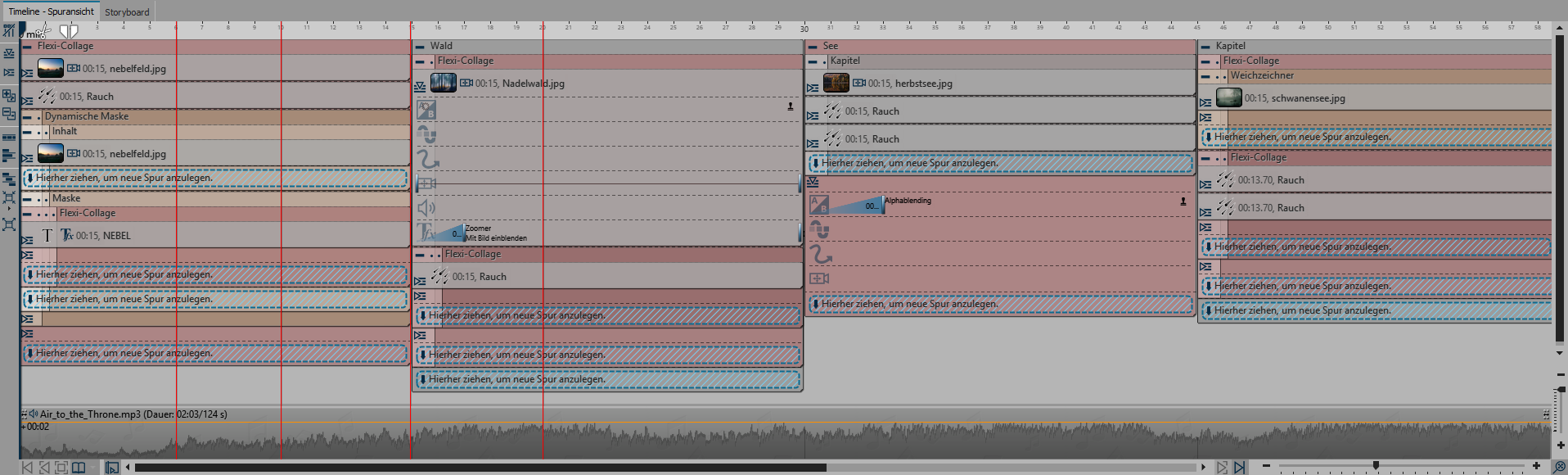The height and width of the screenshot is (475, 1568).
Task: Click the pin marker on Alphablending track
Action: point(1183,201)
